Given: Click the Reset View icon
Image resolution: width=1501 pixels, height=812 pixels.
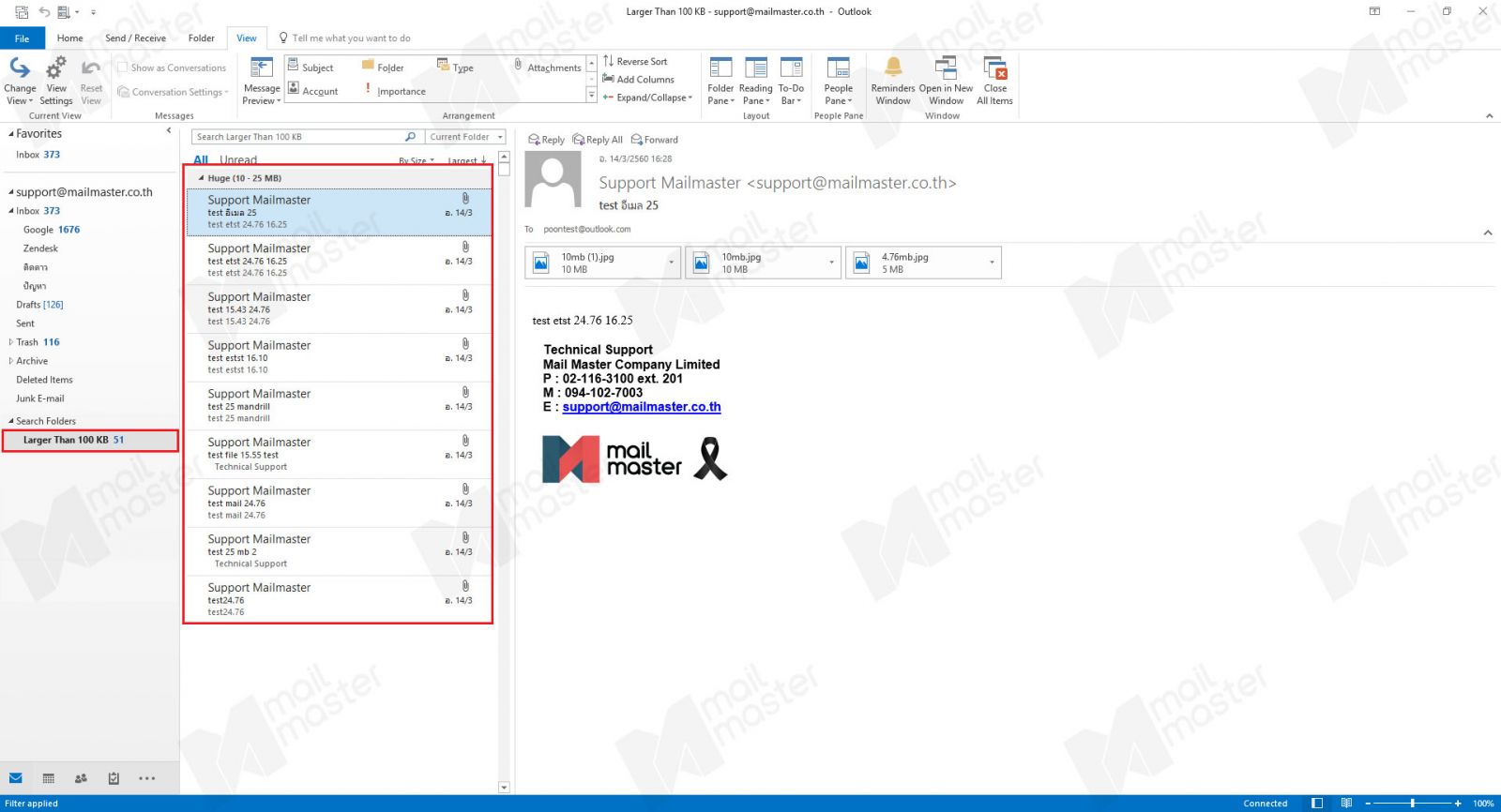Looking at the screenshot, I should [91, 68].
